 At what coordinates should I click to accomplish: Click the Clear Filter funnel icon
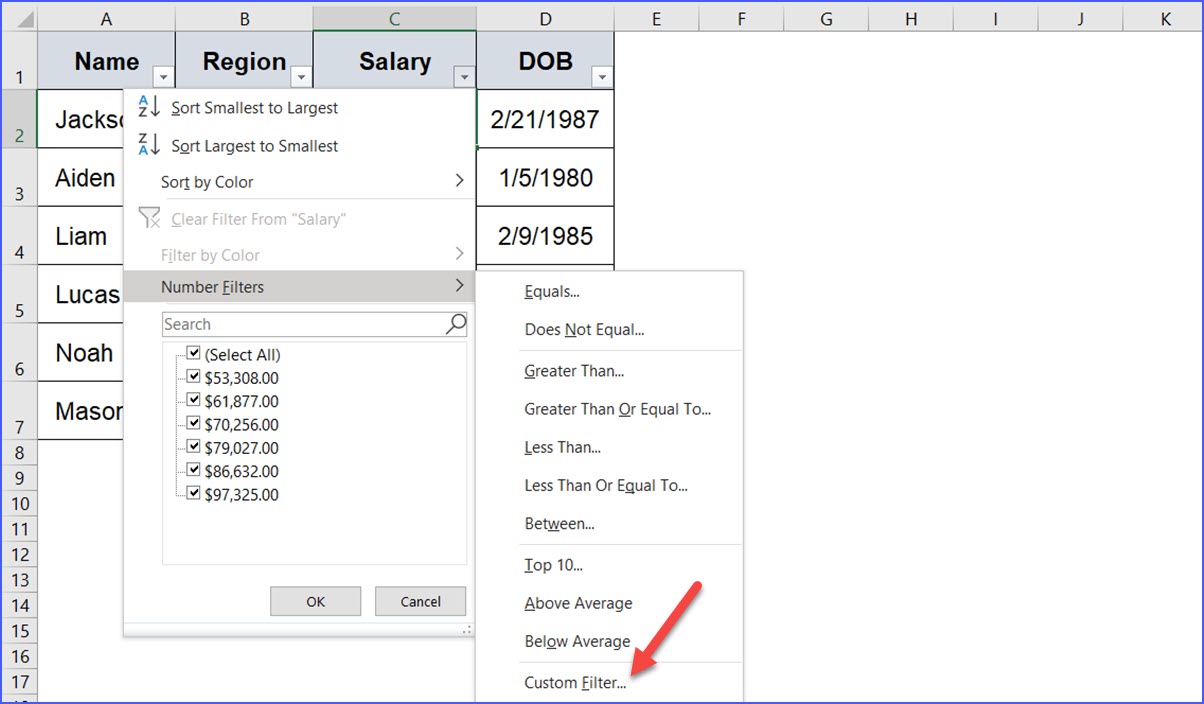point(150,218)
